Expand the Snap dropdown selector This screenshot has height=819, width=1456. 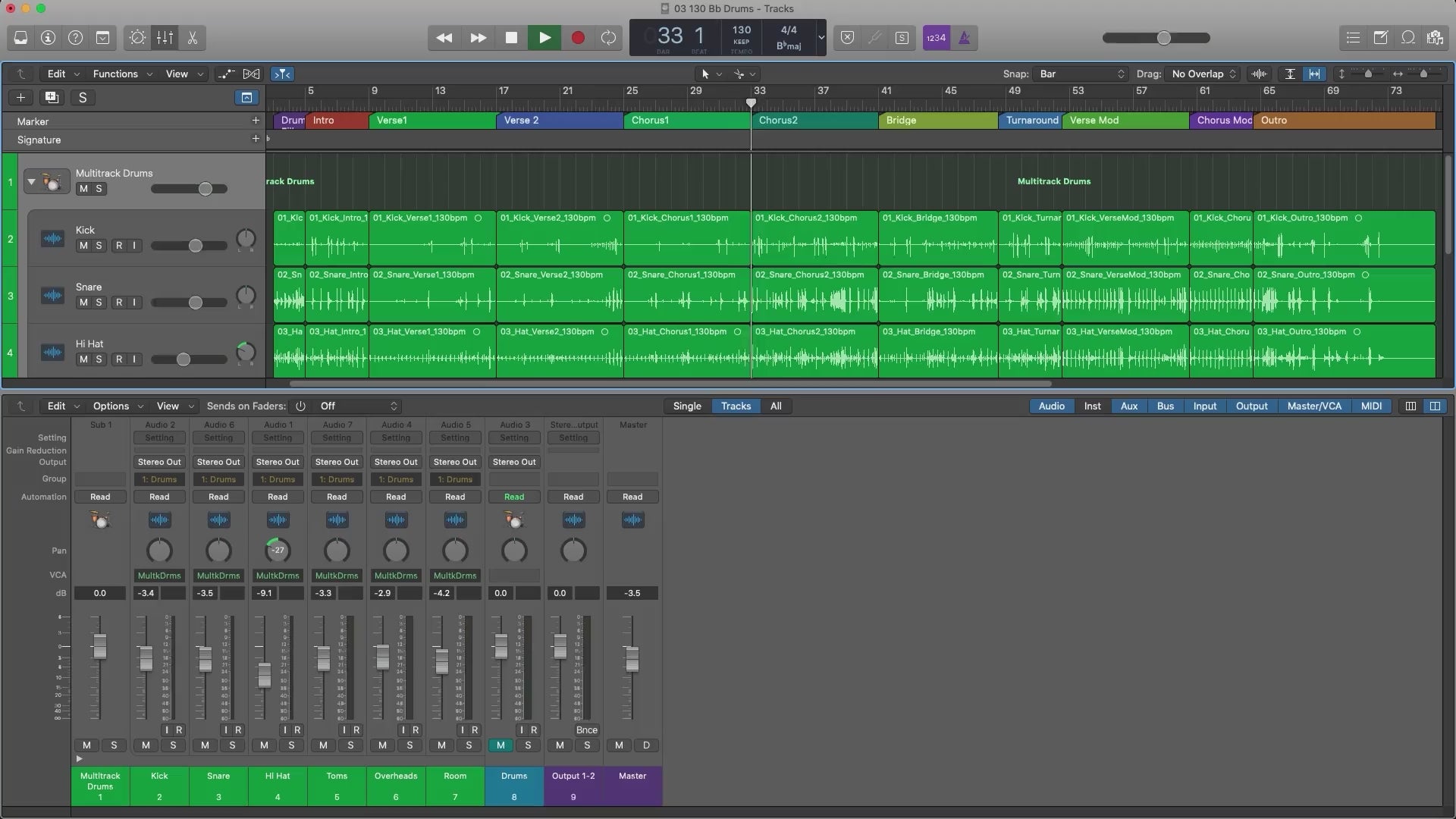pyautogui.click(x=1078, y=74)
